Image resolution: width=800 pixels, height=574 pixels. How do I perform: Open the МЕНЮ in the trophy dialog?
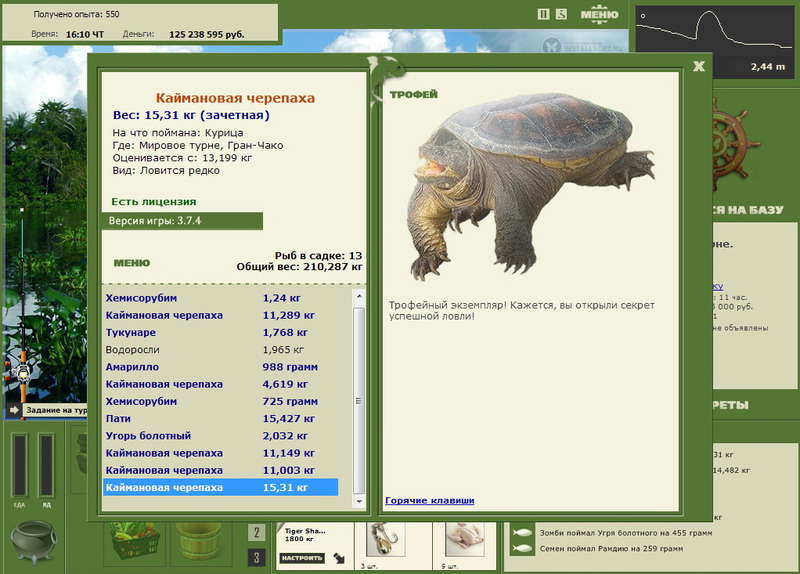(x=132, y=263)
